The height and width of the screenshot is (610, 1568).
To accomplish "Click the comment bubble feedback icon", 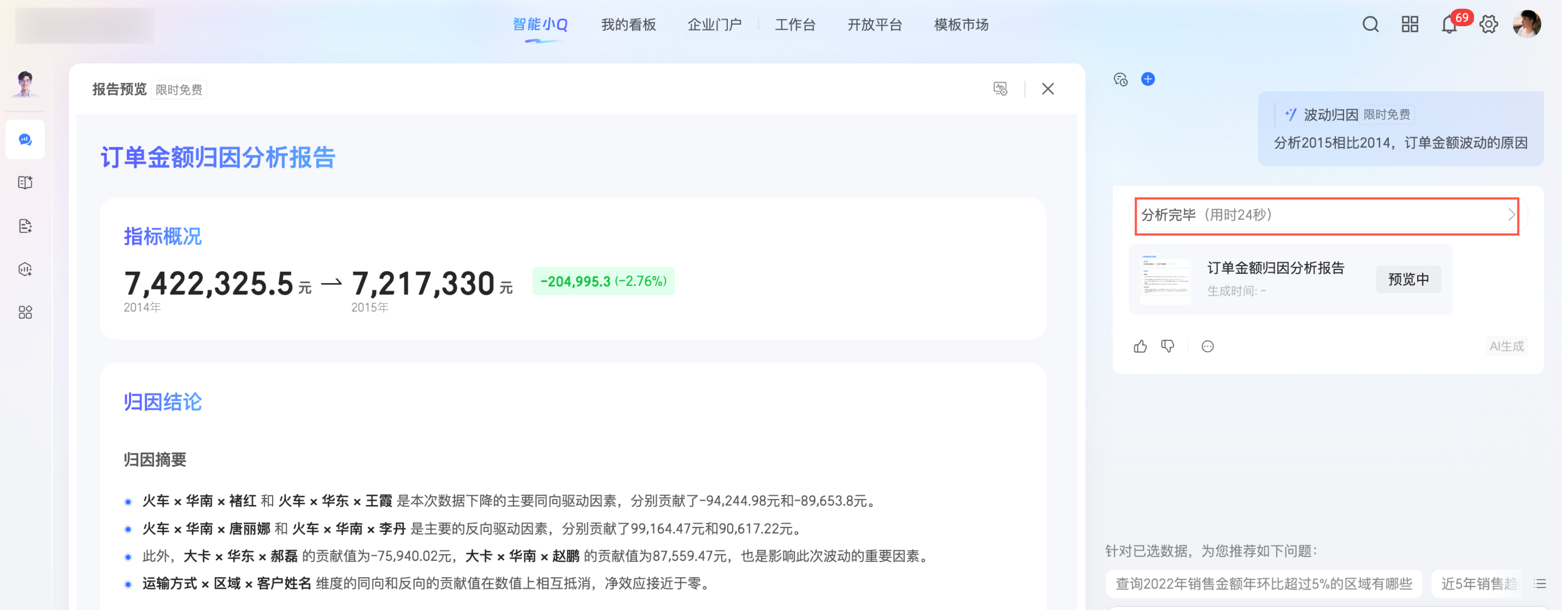I will point(1208,346).
